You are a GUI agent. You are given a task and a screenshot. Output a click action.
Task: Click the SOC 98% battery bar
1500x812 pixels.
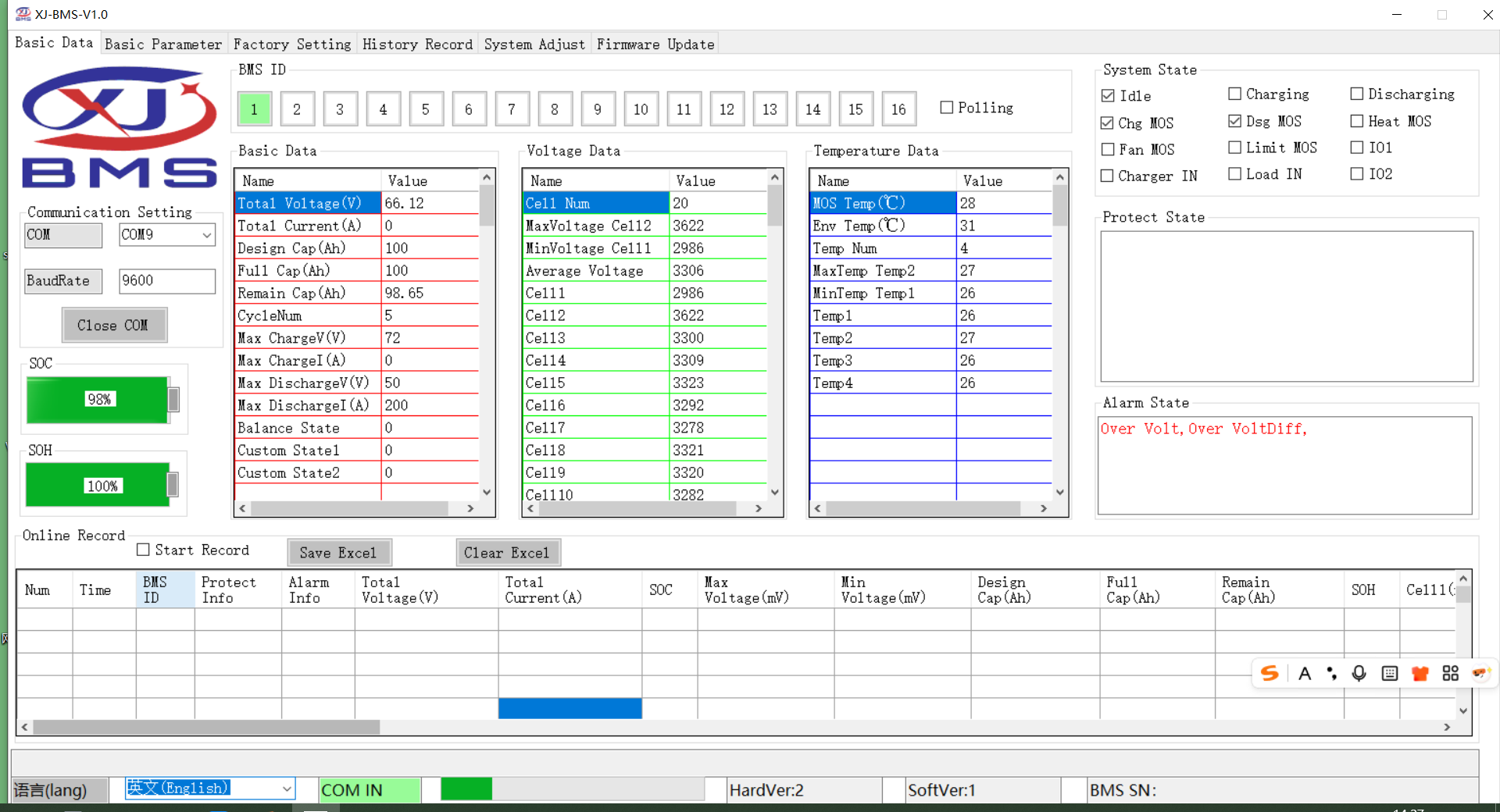coord(102,400)
